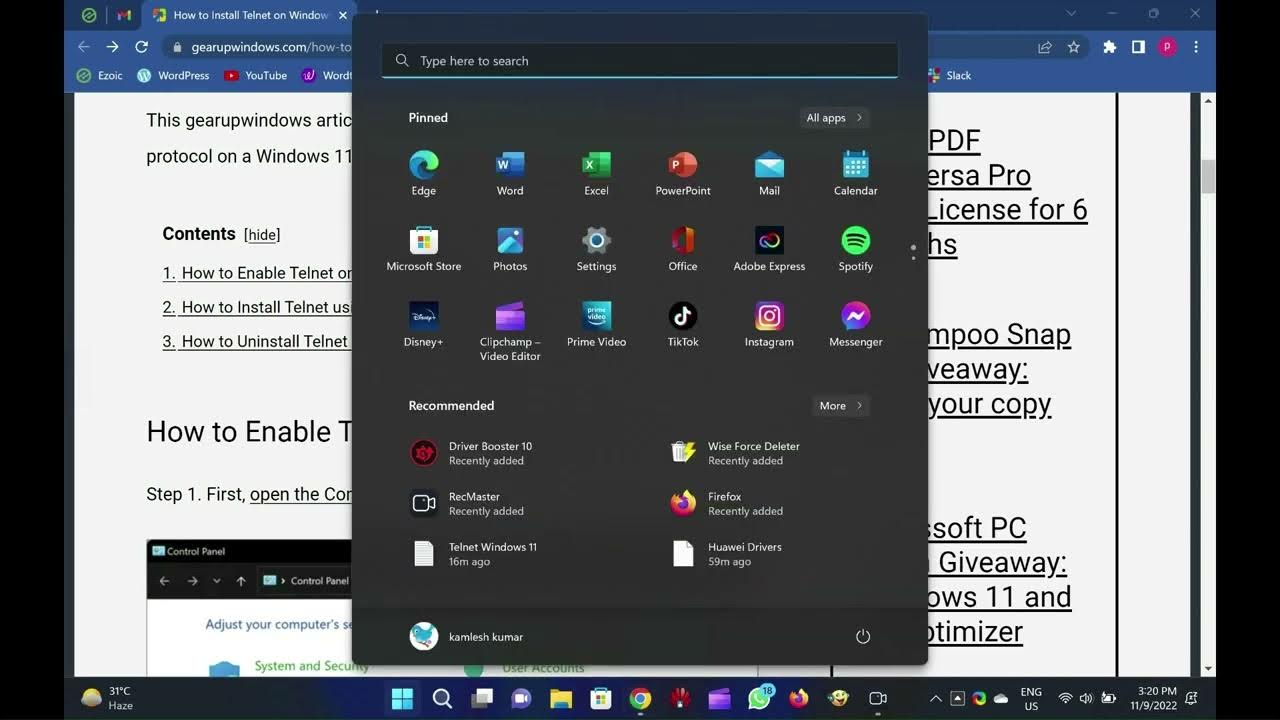Screen dimensions: 1280x720
Task: Toggle Chrome side panel
Action: (1138, 47)
